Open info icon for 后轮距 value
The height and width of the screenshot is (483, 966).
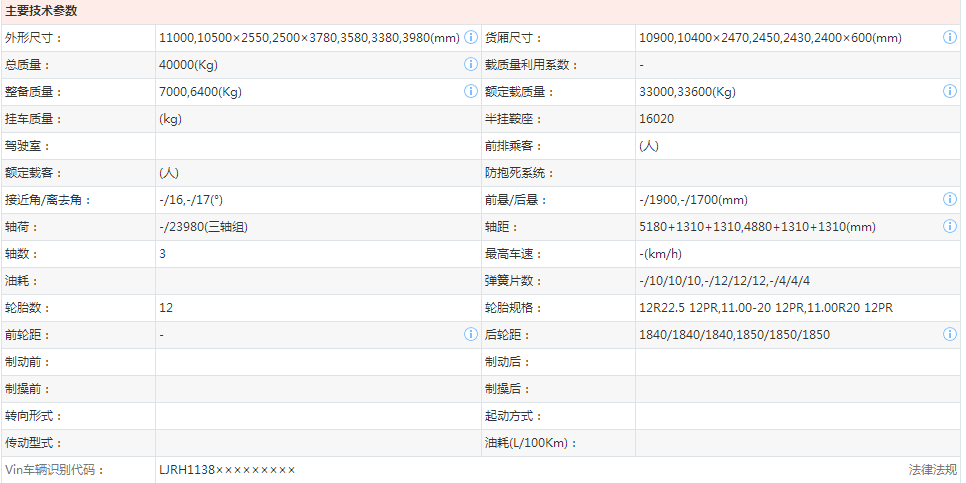(950, 335)
